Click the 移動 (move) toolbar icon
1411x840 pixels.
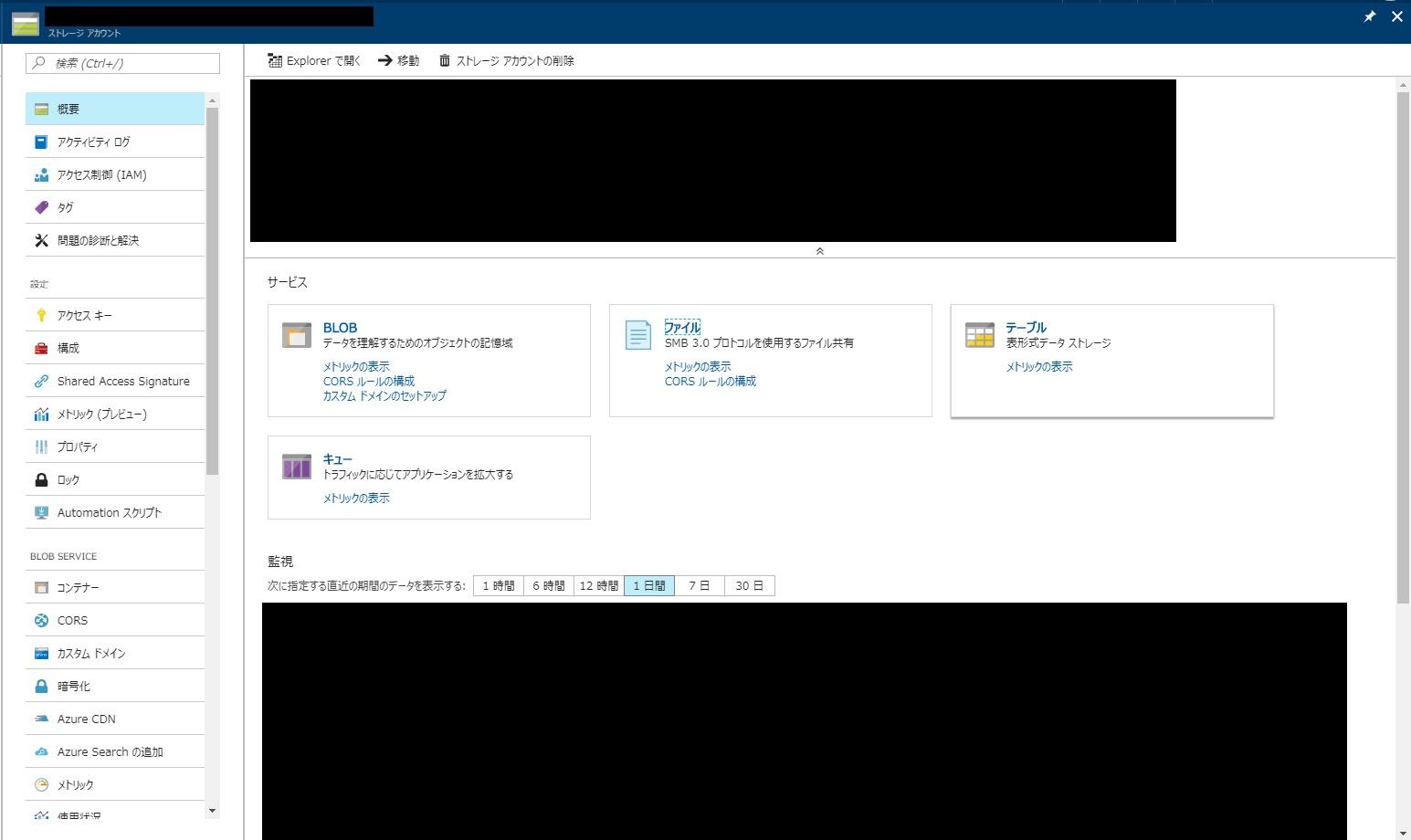pos(399,60)
